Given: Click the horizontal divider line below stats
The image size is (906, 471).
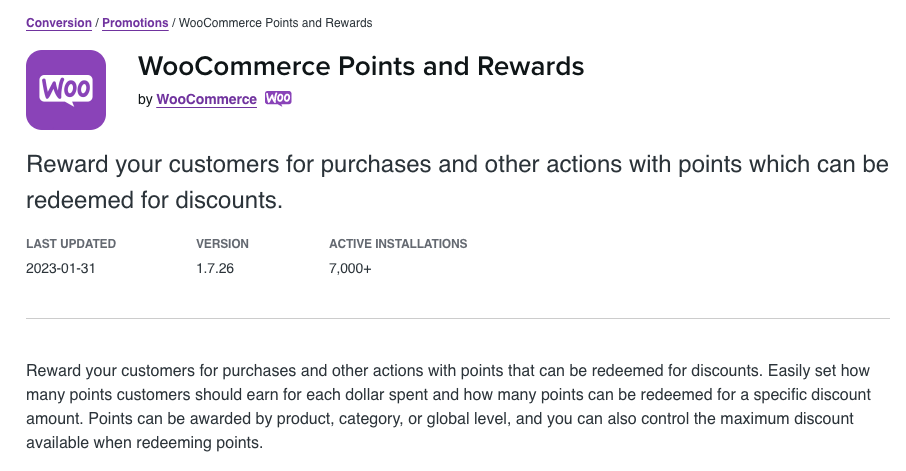Looking at the screenshot, I should 458,318.
